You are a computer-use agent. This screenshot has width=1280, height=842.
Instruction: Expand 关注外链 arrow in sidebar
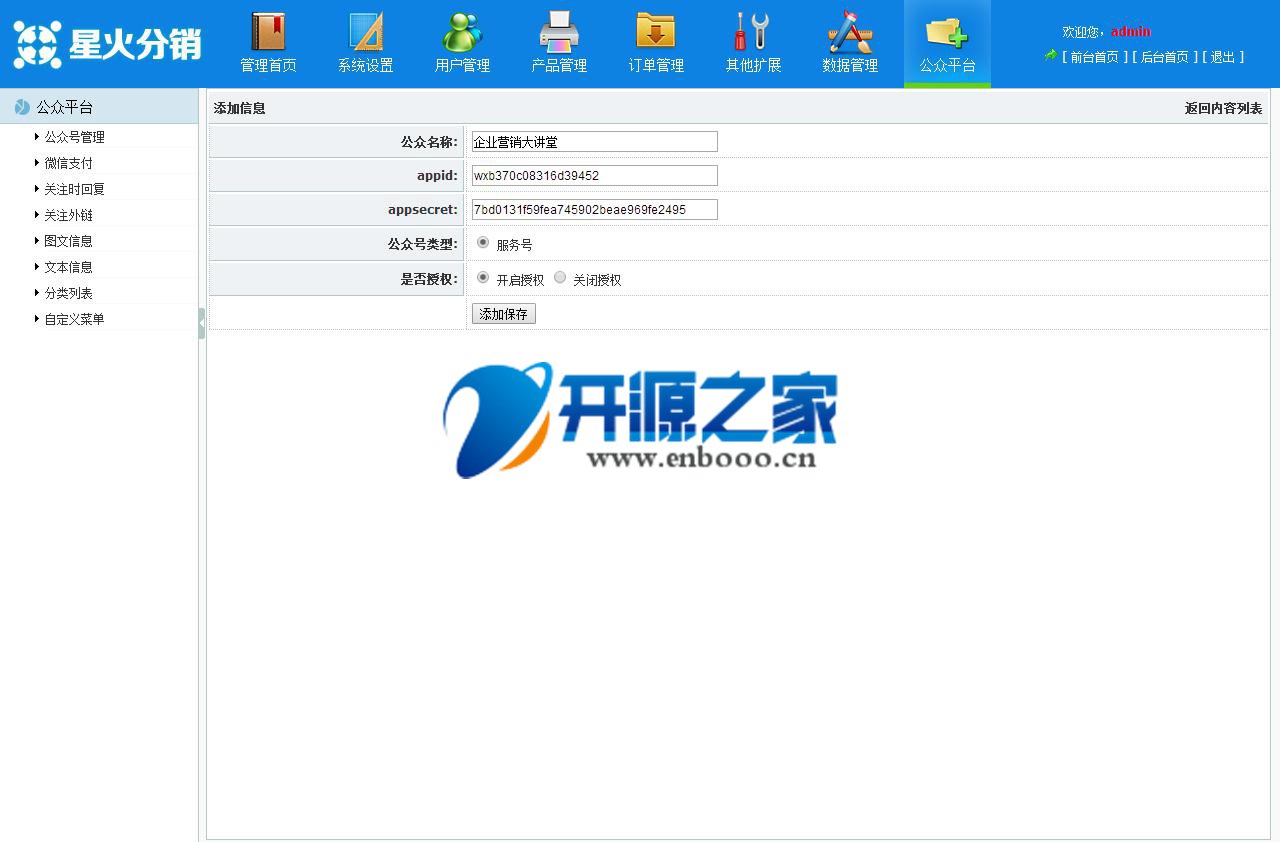coord(37,214)
